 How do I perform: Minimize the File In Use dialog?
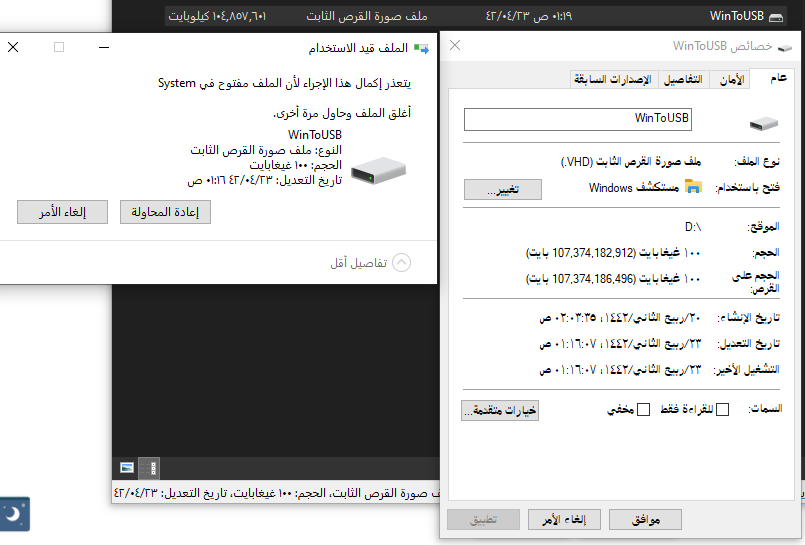point(104,47)
